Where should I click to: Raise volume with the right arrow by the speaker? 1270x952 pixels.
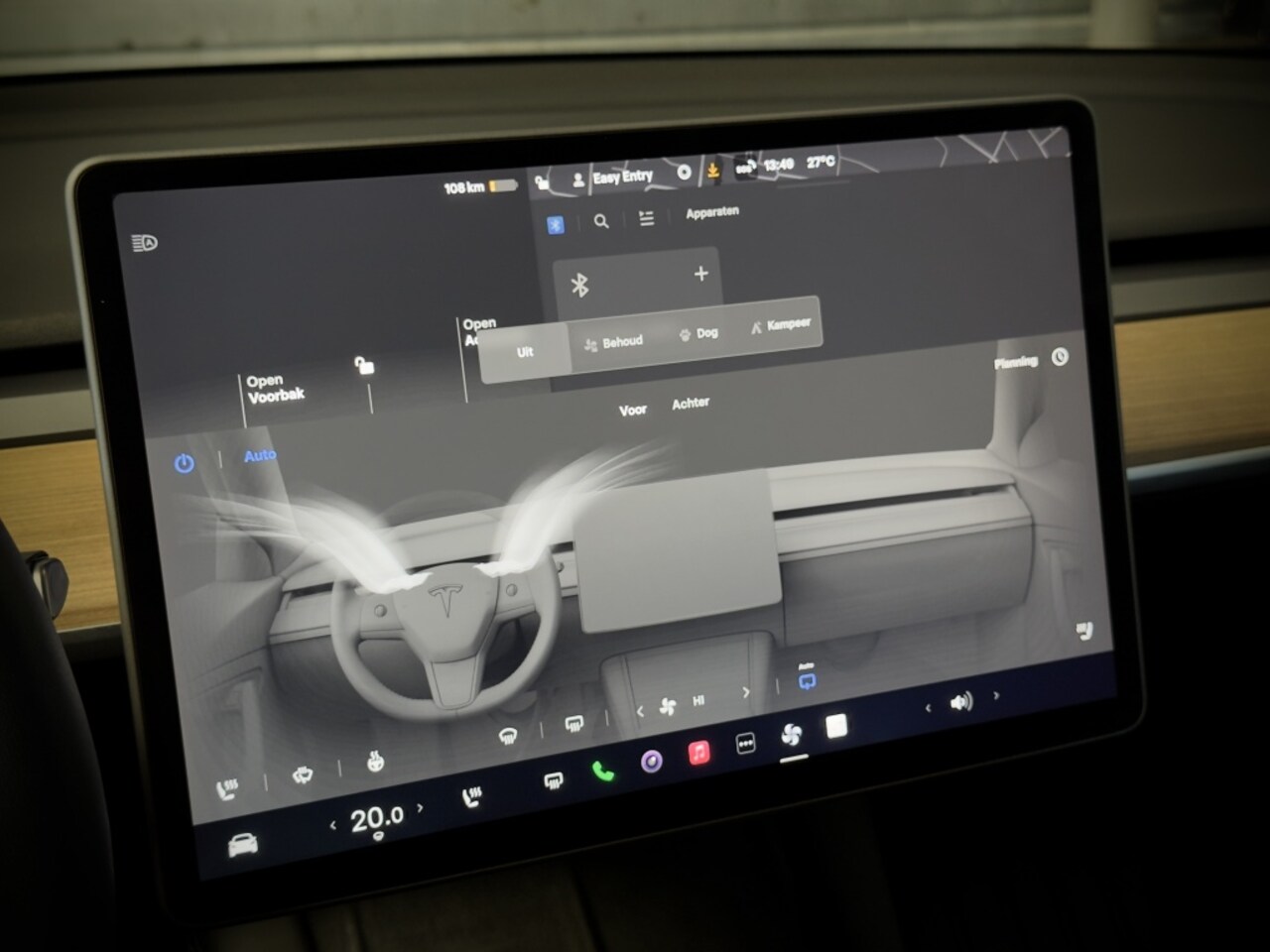coord(996,696)
